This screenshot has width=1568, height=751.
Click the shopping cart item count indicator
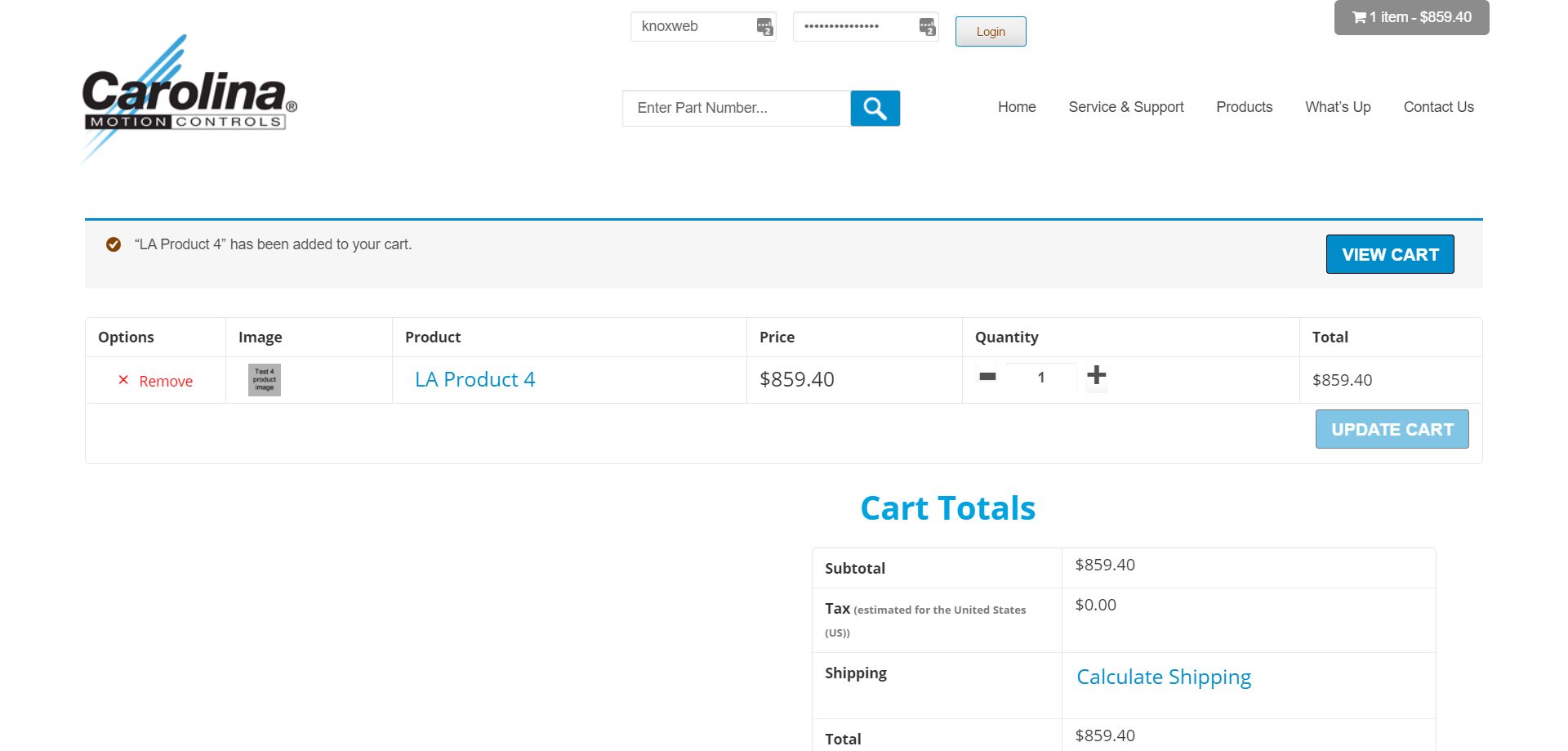(x=1411, y=17)
